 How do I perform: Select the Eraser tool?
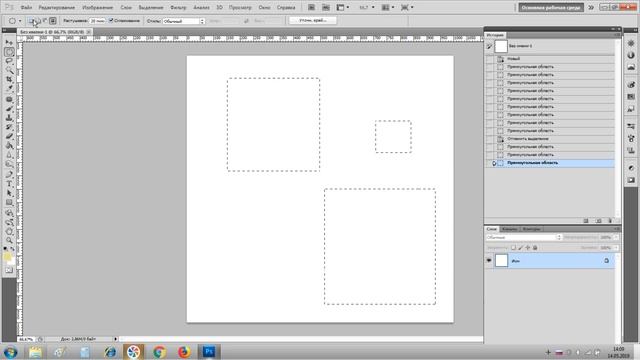pyautogui.click(x=9, y=136)
